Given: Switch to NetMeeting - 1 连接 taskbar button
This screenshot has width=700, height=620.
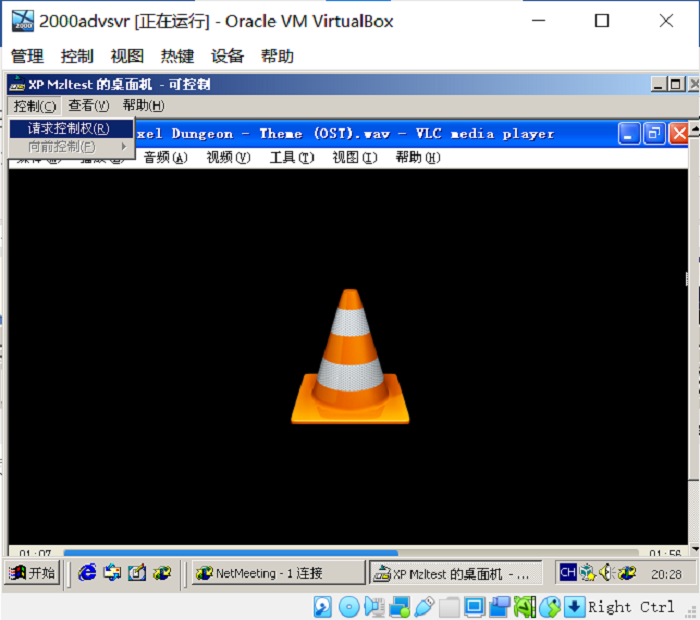Looking at the screenshot, I should pyautogui.click(x=279, y=573).
